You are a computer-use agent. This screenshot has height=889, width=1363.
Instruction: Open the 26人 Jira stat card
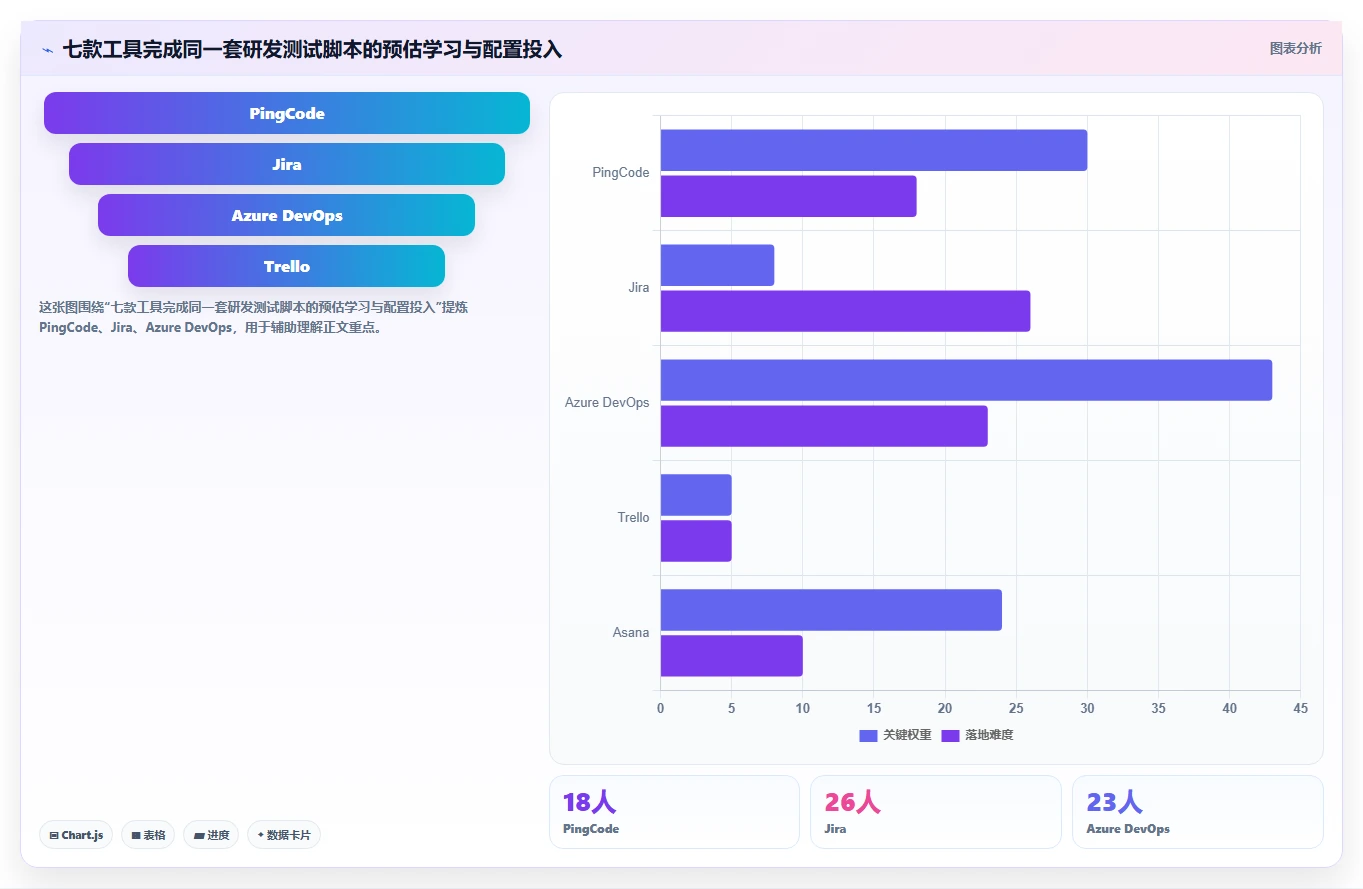click(x=936, y=812)
